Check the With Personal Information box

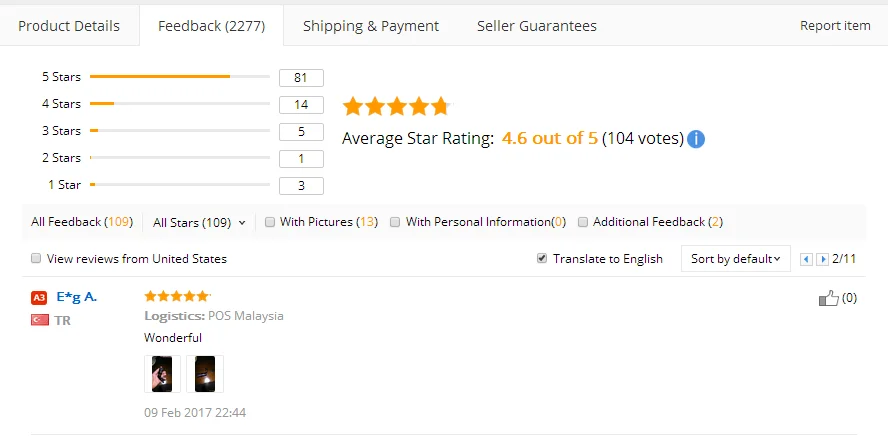tap(396, 222)
